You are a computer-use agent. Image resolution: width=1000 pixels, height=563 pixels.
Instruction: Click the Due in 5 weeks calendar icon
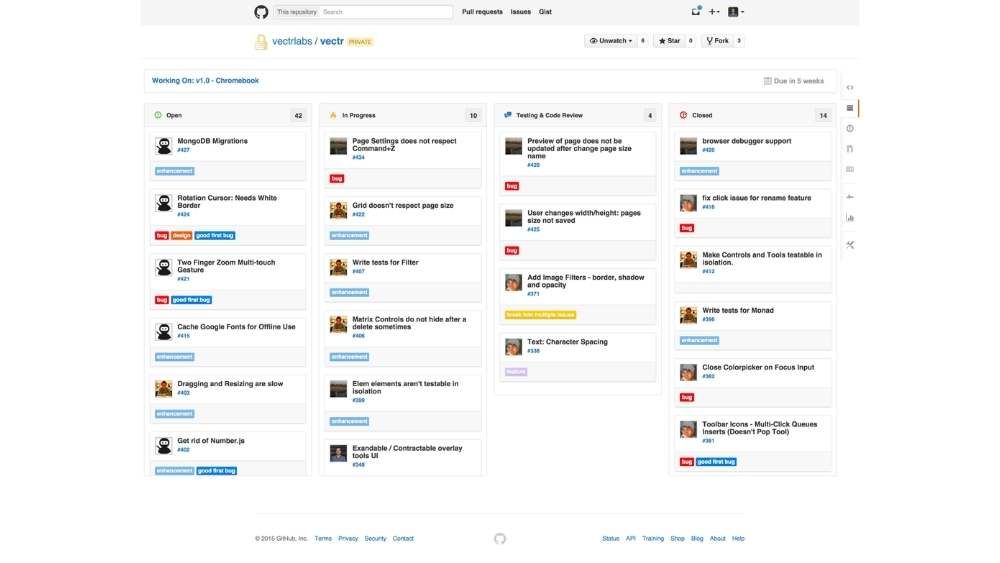[x=767, y=81]
